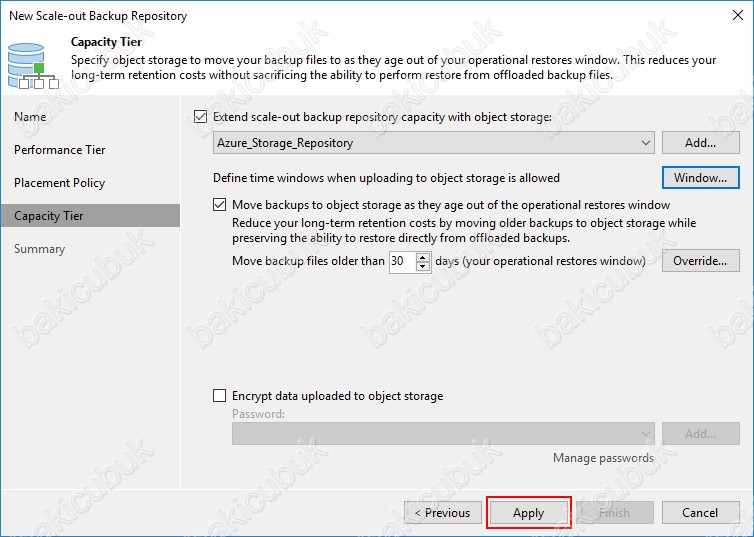754x537 pixels.
Task: Click the scale-out repository database icon
Action: 33,66
